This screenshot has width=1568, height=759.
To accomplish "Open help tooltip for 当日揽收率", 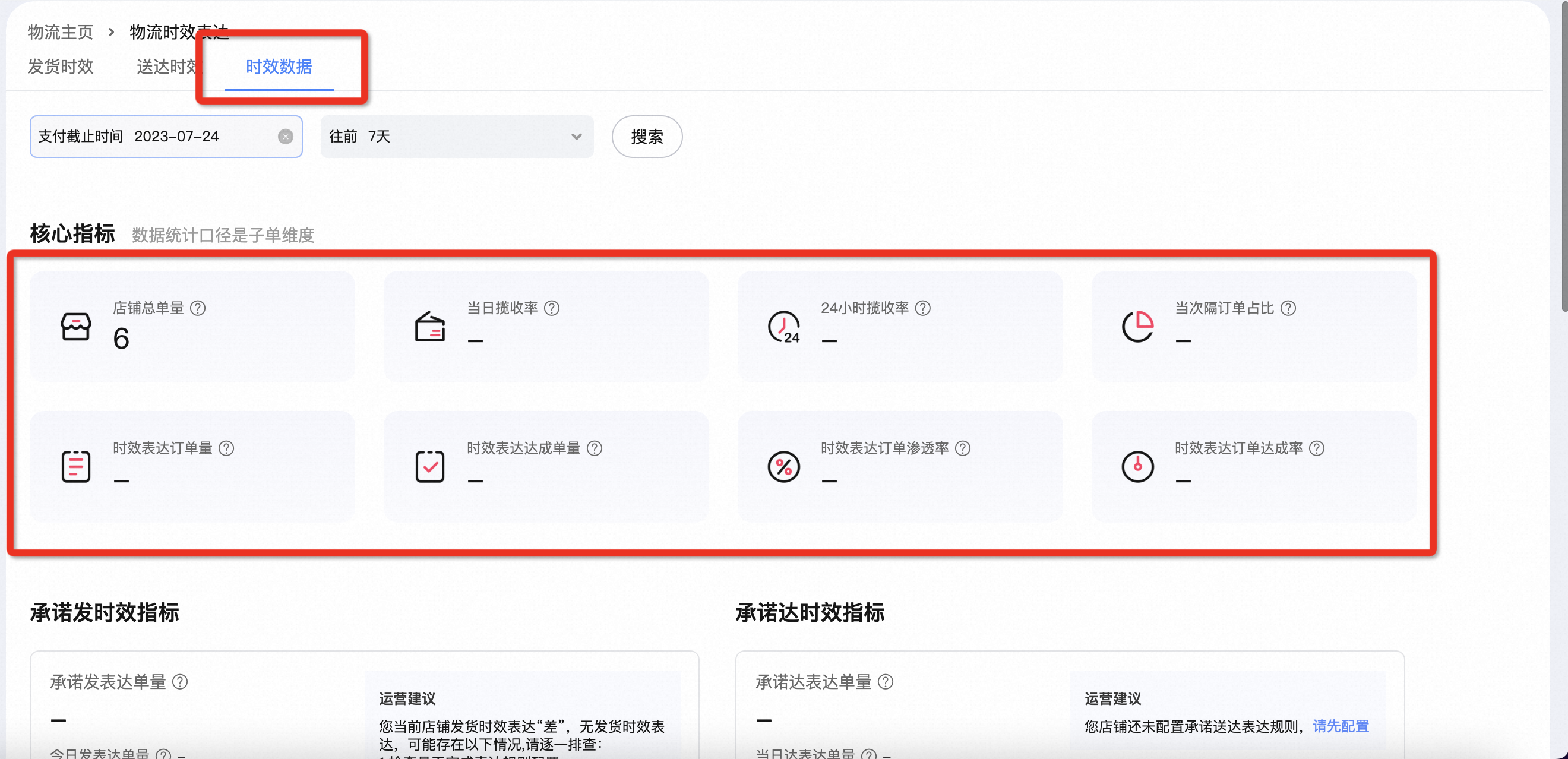I will (552, 308).
